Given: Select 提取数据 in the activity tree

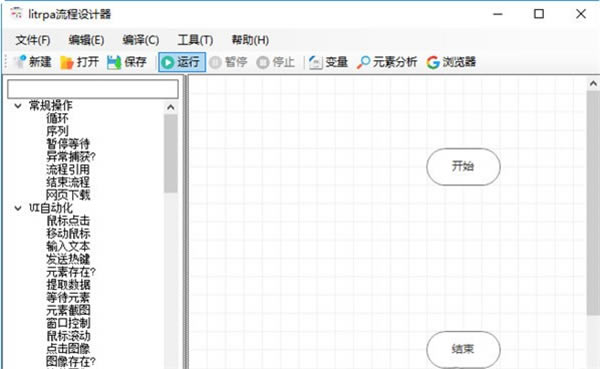Looking at the screenshot, I should 68,285.
